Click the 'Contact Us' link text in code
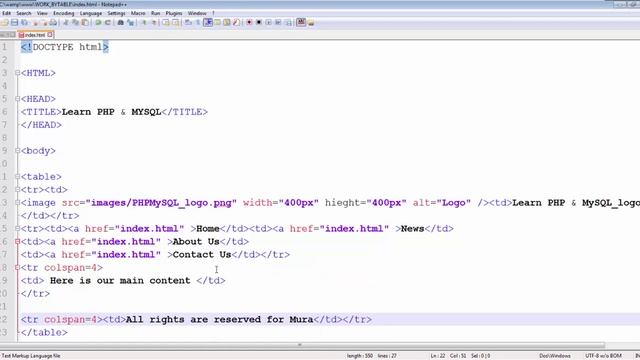This screenshot has width=640, height=360. click(x=202, y=255)
